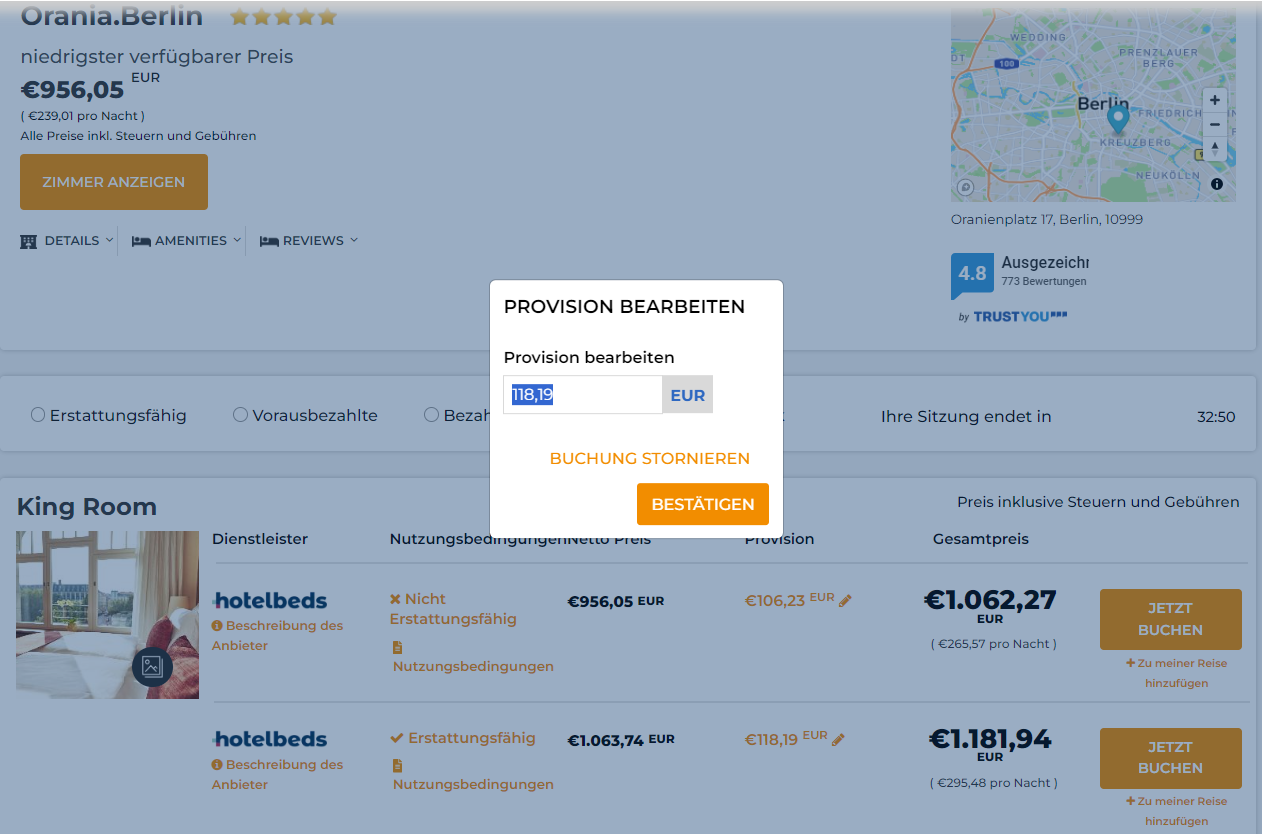Select the partially hidden Bezah... radio button
Viewport: 1262px width, 834px height.
pos(431,415)
